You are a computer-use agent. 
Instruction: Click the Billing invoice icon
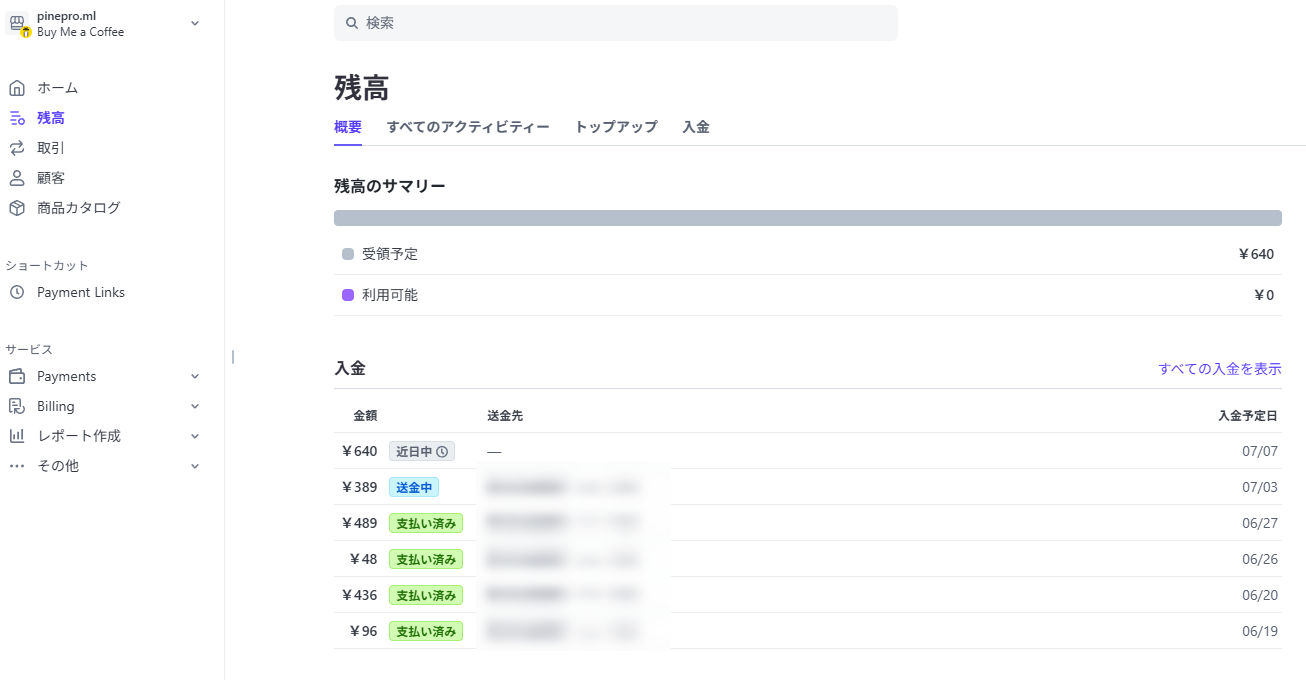point(16,406)
